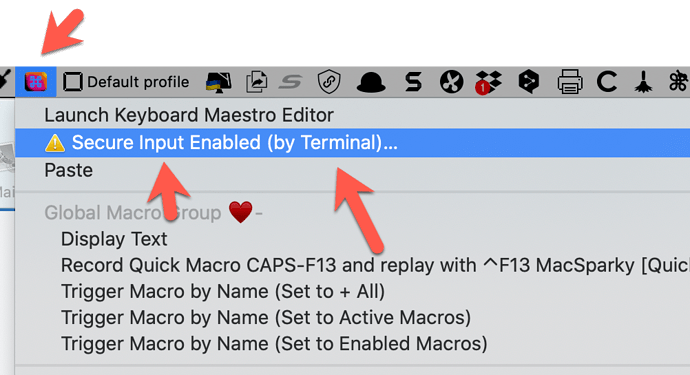Click the fan pinwheel menu bar icon
This screenshot has height=375, width=690.
pyautogui.click(x=451, y=82)
